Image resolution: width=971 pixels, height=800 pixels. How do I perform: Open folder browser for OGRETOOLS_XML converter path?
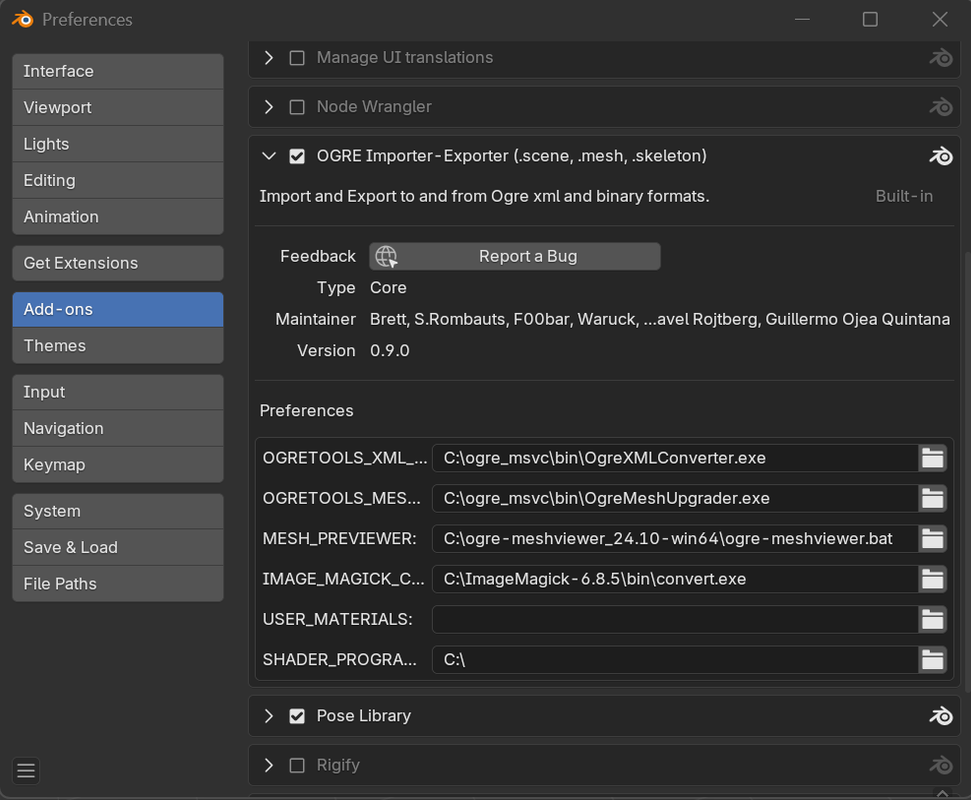pyautogui.click(x=933, y=458)
